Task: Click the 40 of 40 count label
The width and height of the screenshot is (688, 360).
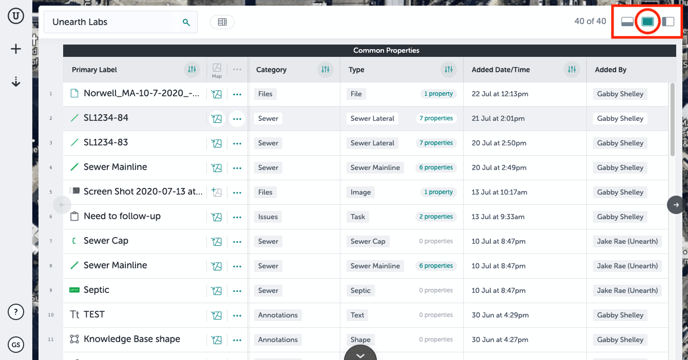Action: 590,22
